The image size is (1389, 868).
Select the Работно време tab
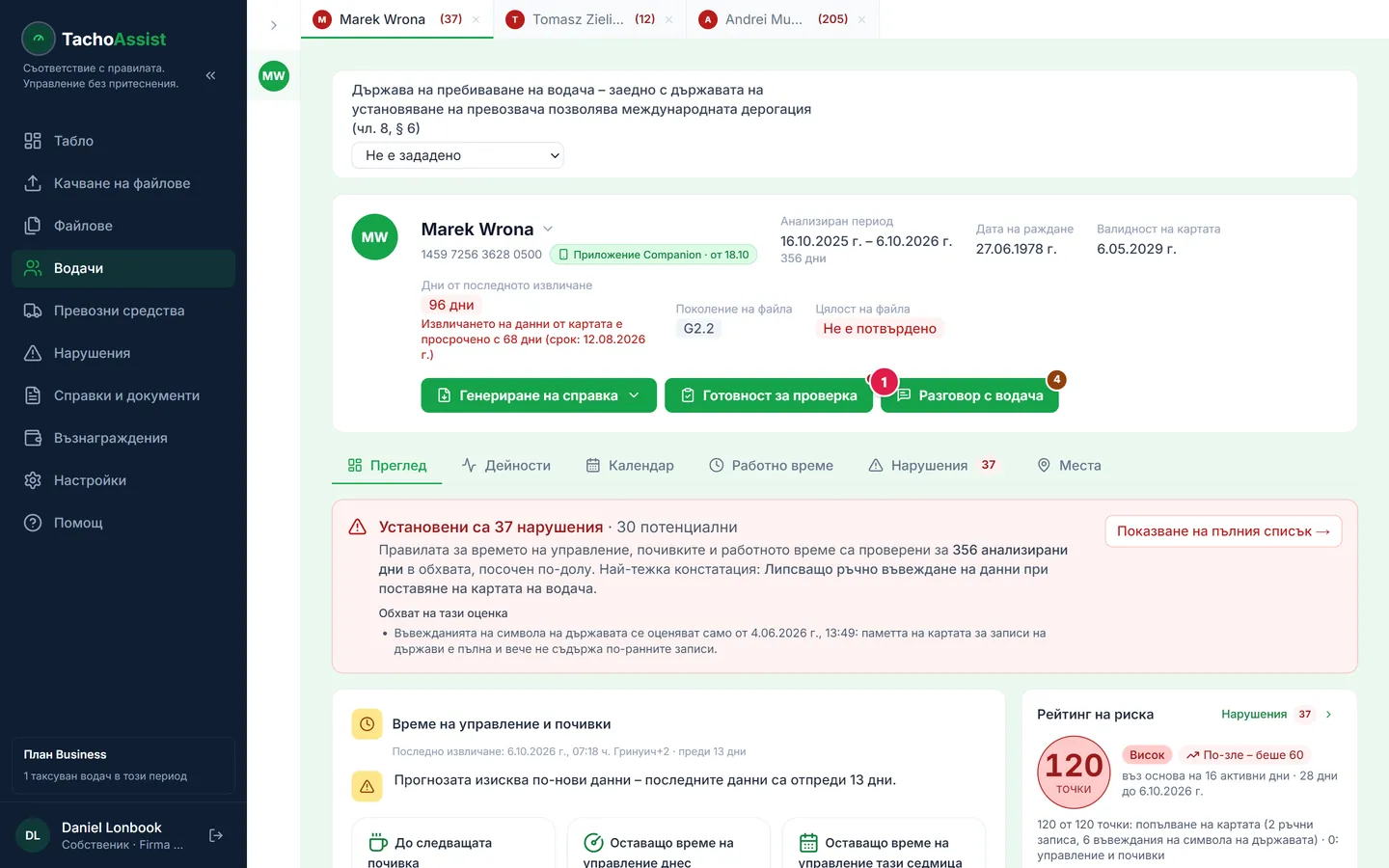click(x=771, y=465)
